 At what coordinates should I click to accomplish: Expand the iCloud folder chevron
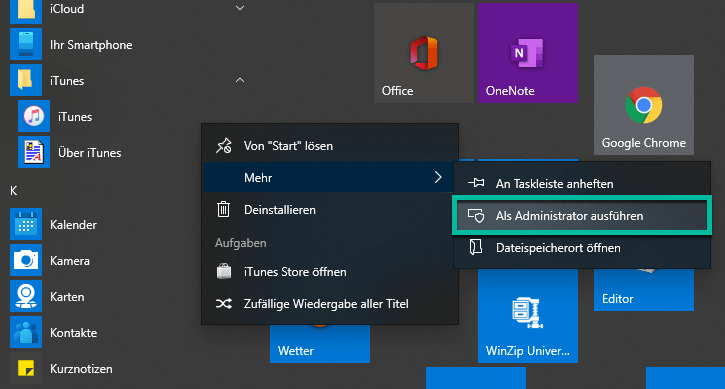240,8
